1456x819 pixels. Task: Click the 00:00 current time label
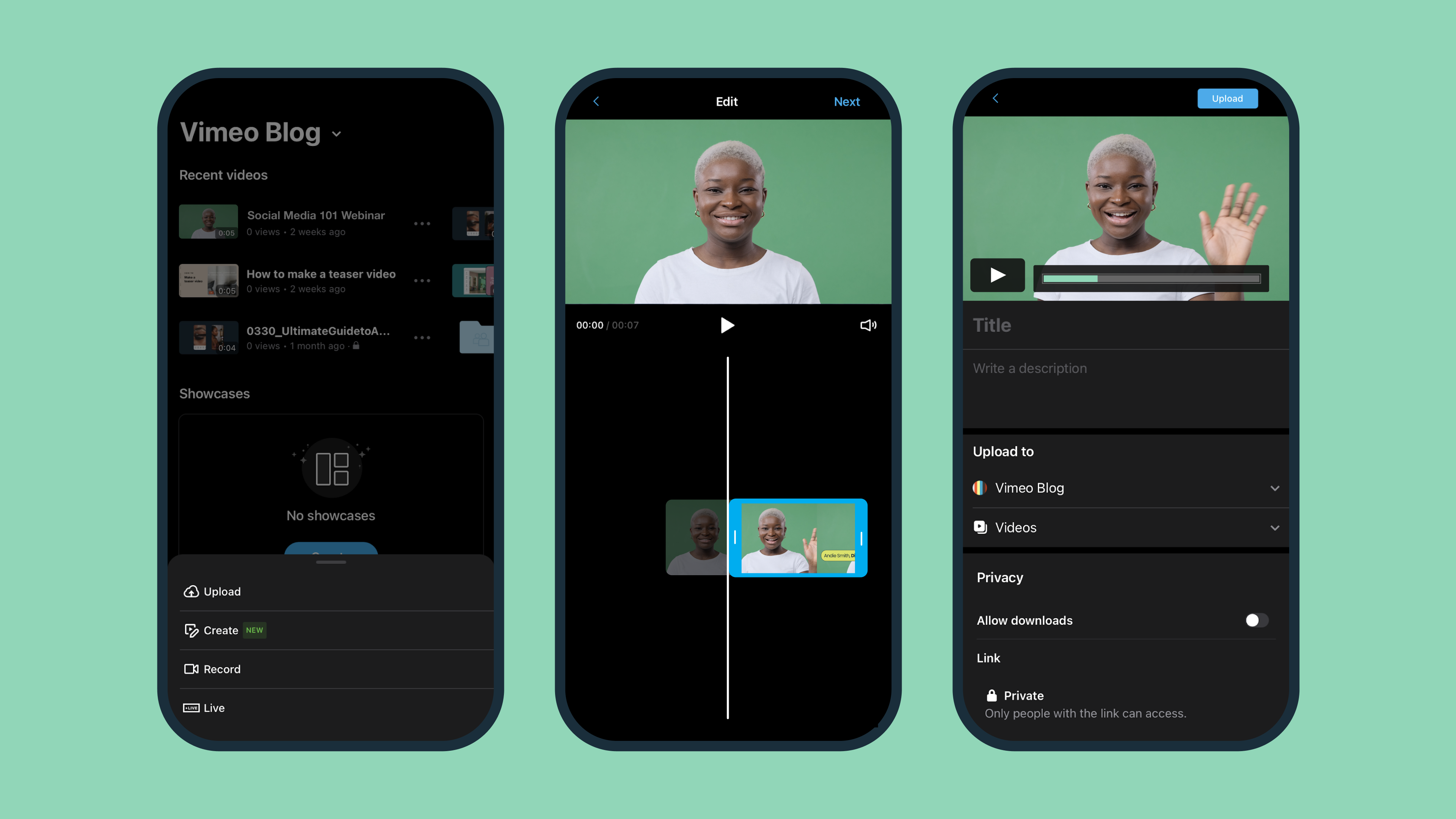coord(590,325)
